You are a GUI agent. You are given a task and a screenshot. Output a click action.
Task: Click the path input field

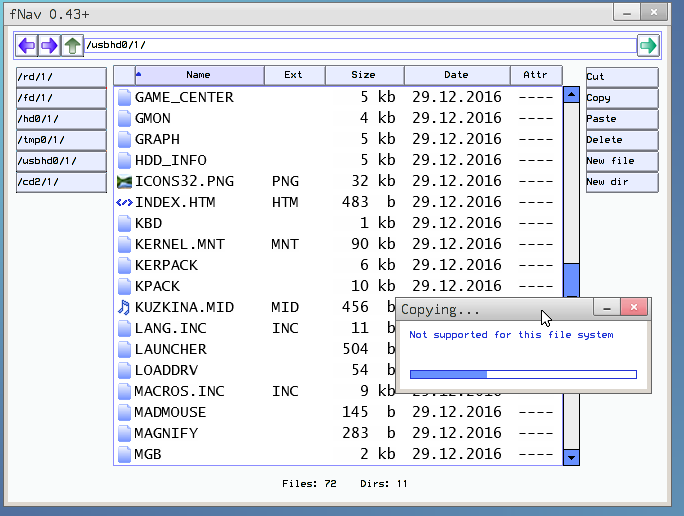point(360,46)
